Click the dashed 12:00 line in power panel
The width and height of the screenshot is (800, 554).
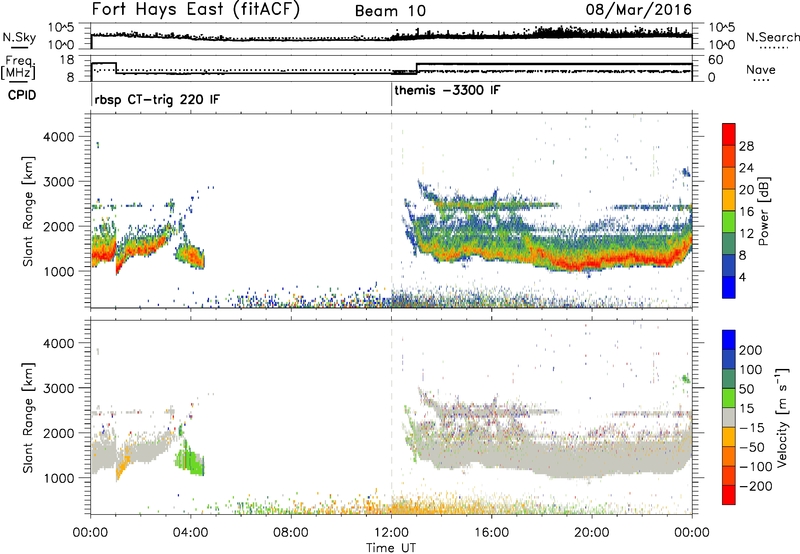click(x=391, y=210)
